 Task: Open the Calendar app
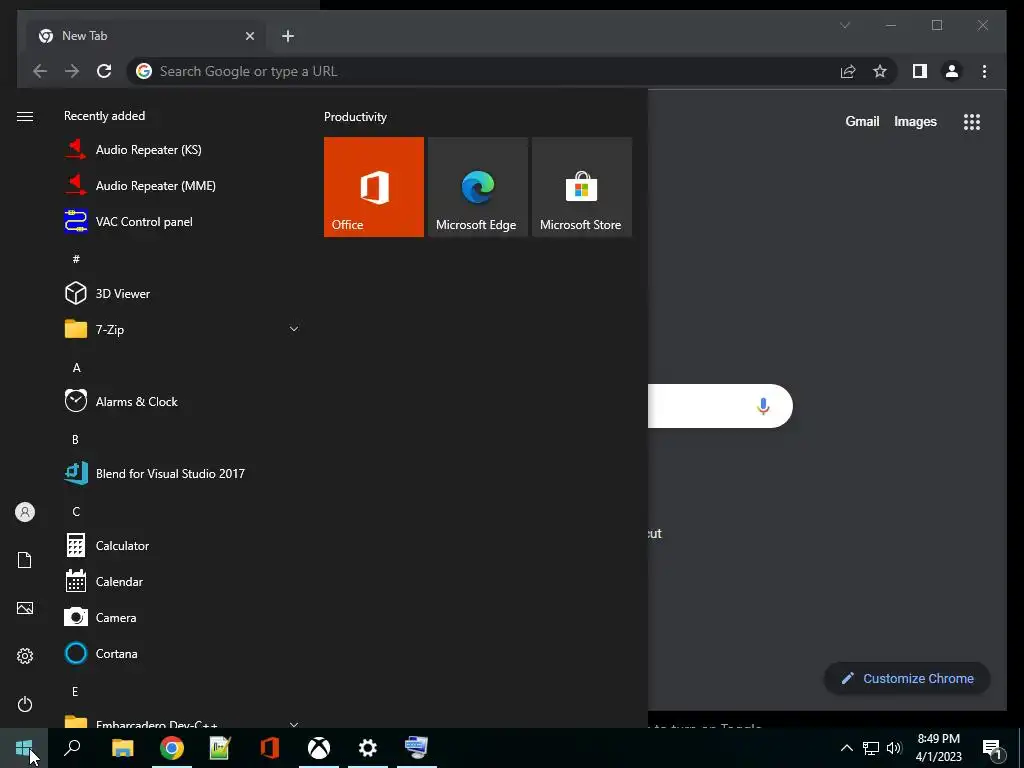click(x=182, y=581)
